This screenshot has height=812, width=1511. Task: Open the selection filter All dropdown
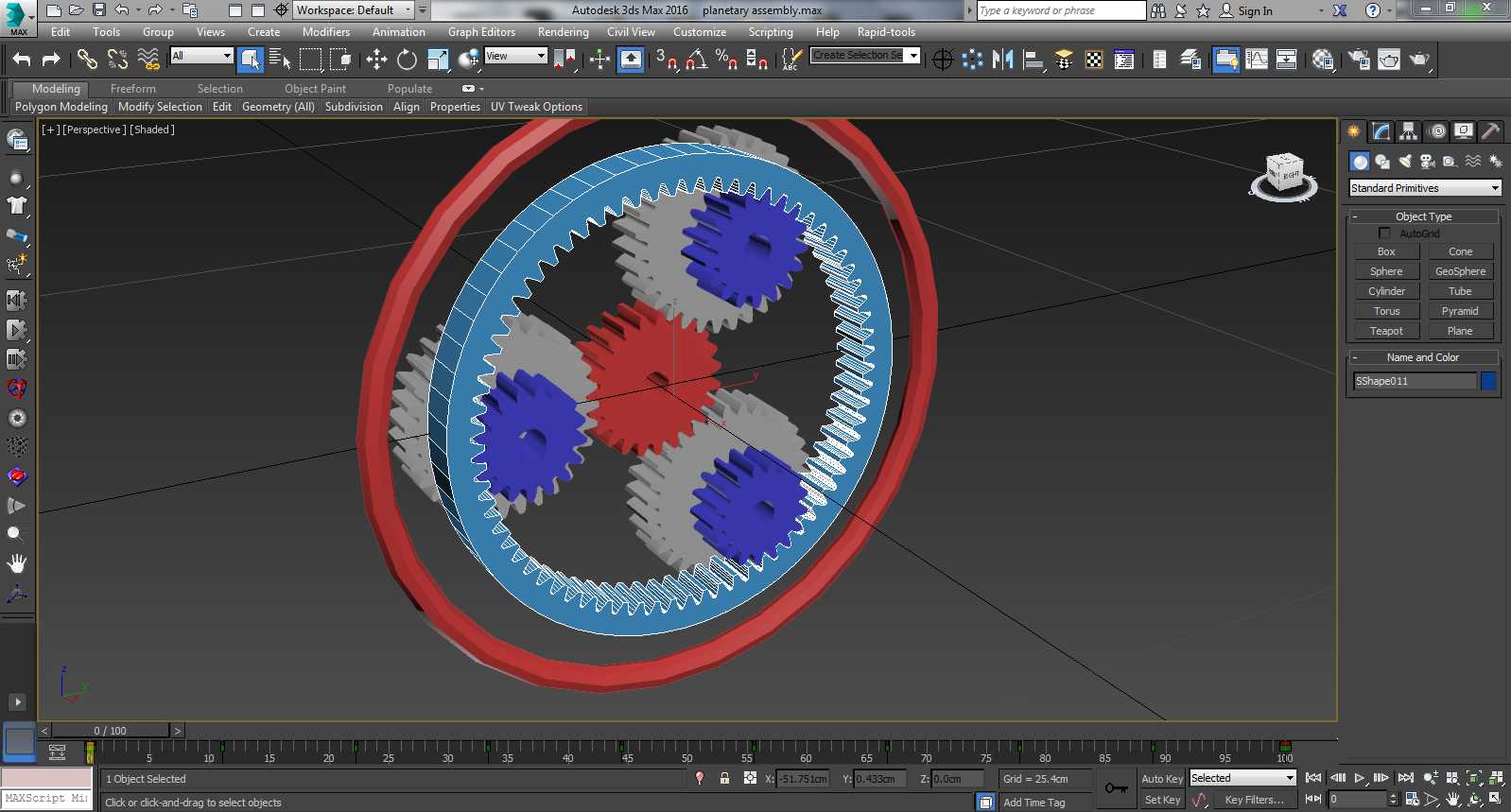click(x=201, y=56)
